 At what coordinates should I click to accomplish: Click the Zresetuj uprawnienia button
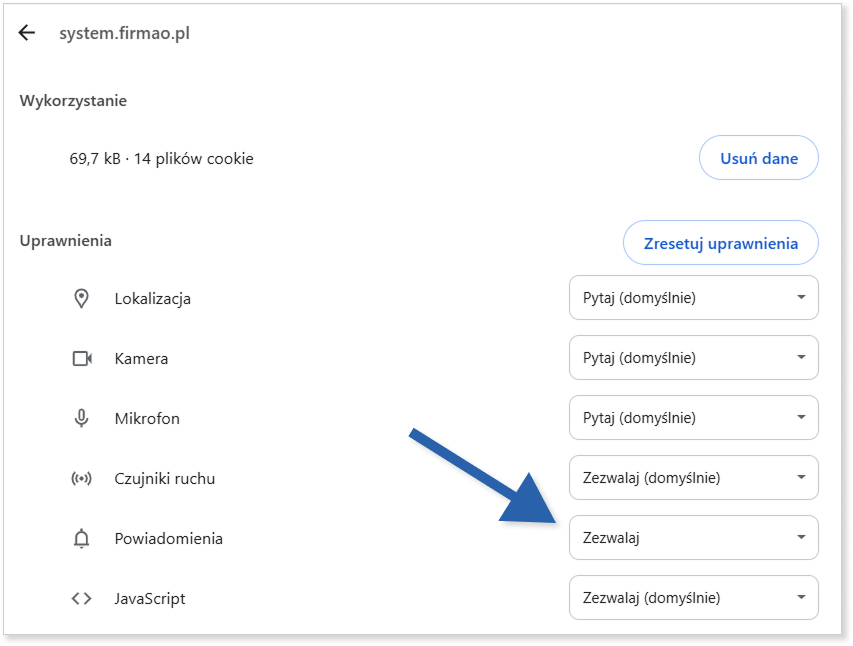(721, 243)
